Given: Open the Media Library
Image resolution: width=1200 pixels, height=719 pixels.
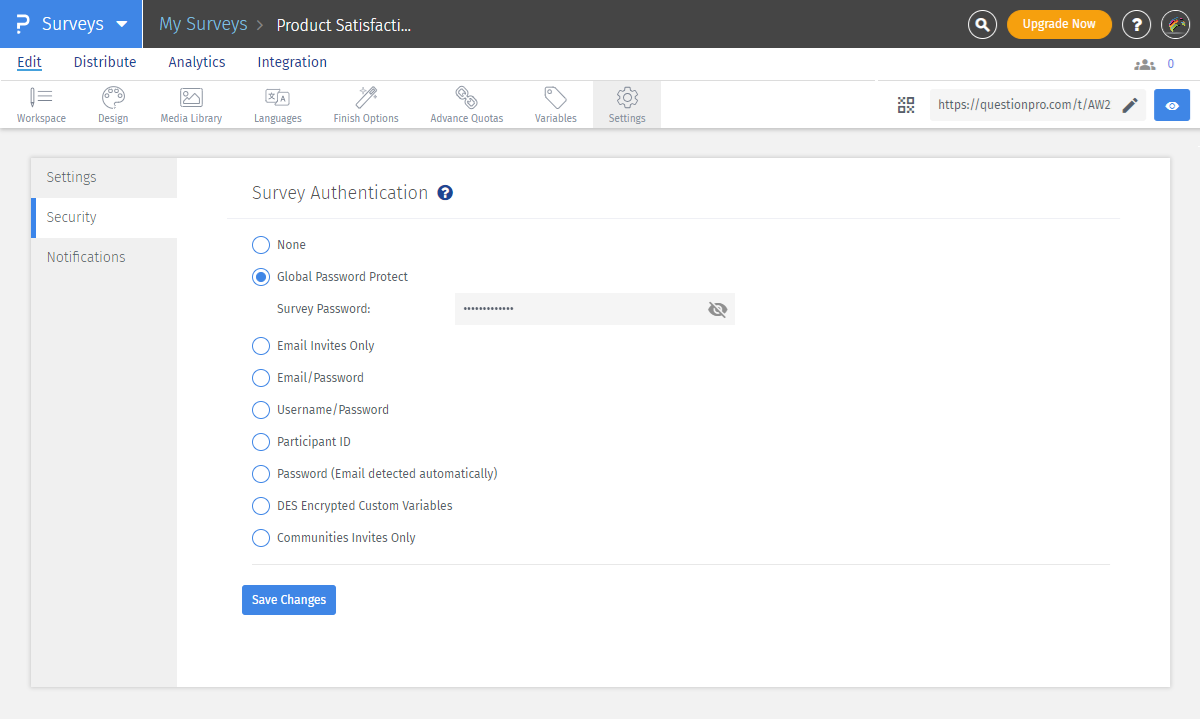Looking at the screenshot, I should point(190,104).
